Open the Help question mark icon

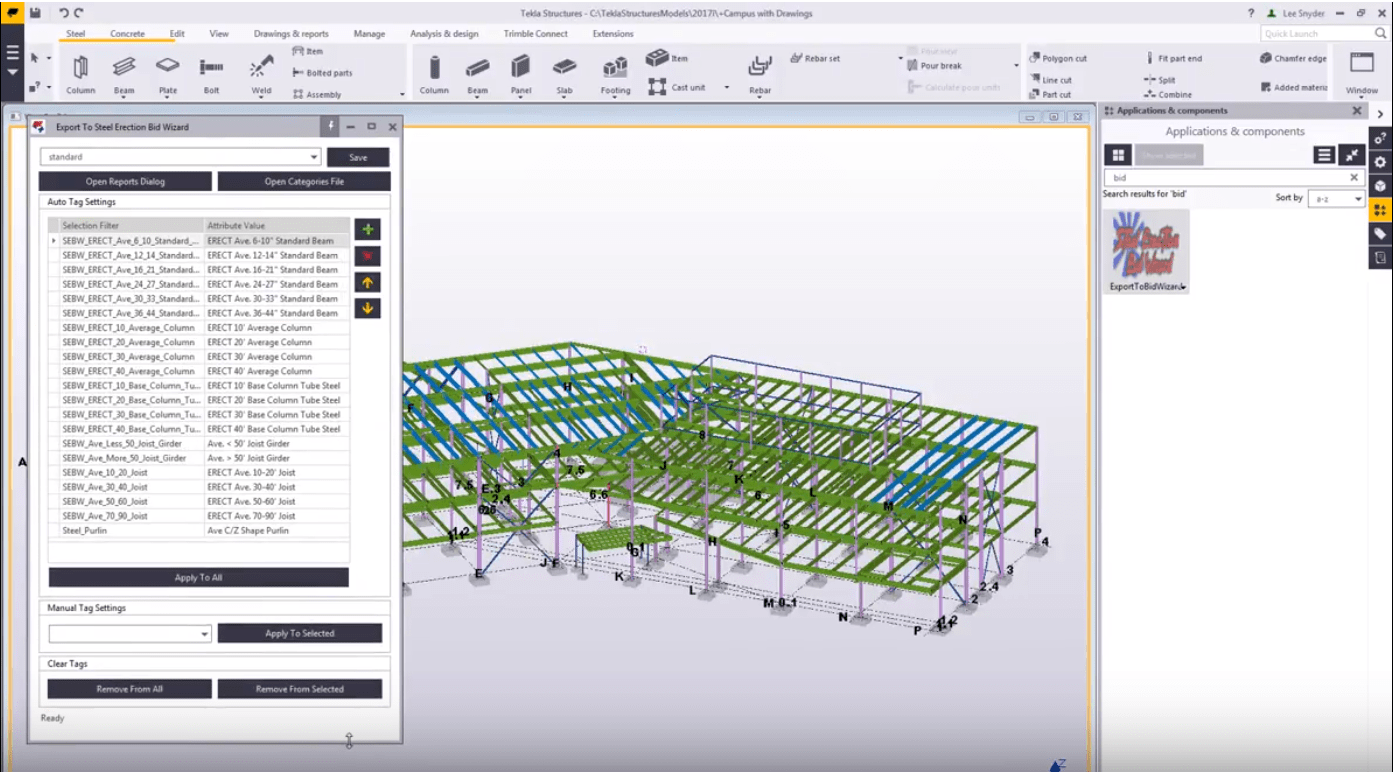pos(1251,14)
